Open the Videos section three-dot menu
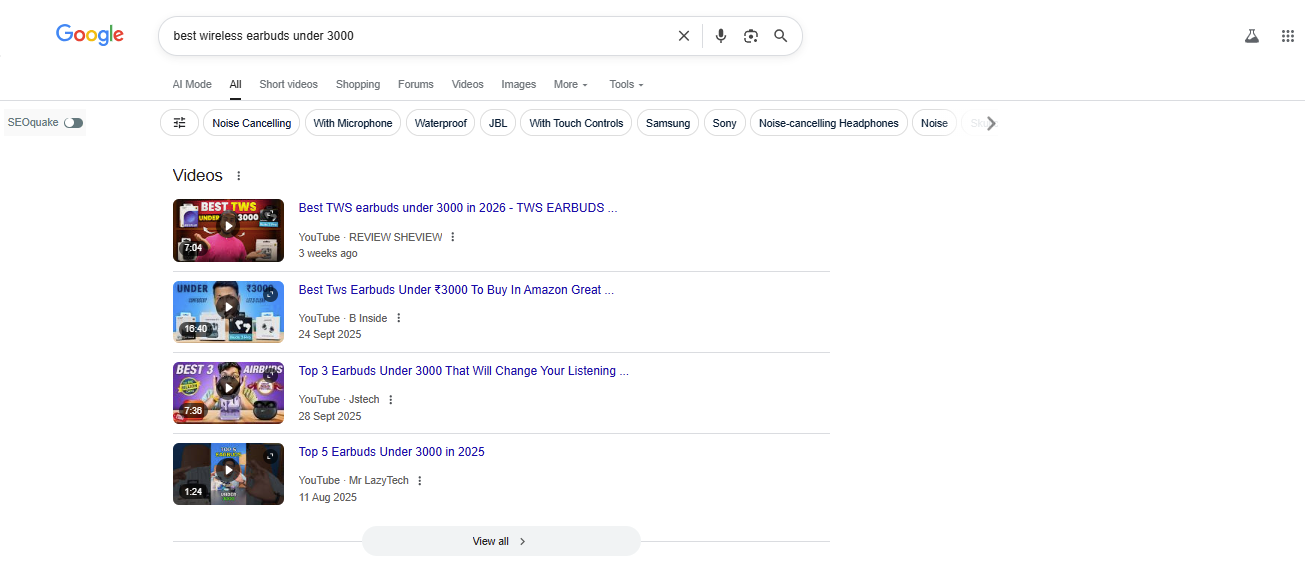Viewport: 1305px width, 567px height. (238, 176)
